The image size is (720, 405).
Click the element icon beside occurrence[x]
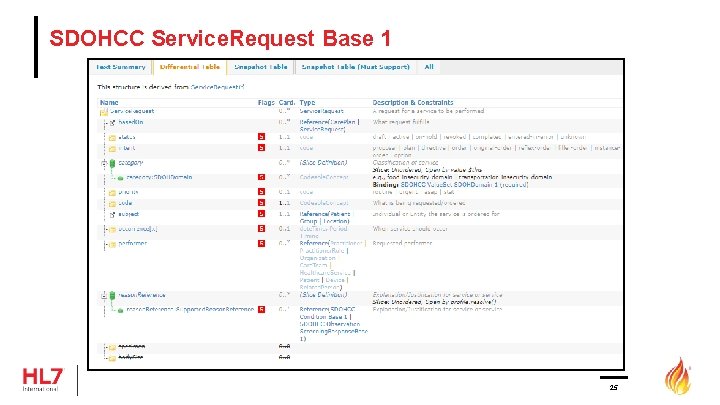pos(112,229)
